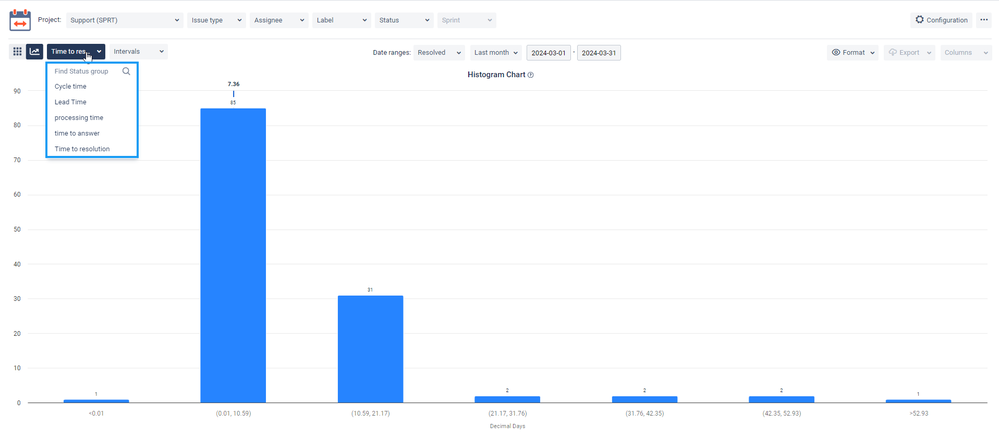
Task: Open the Label filter dropdown
Action: (341, 20)
